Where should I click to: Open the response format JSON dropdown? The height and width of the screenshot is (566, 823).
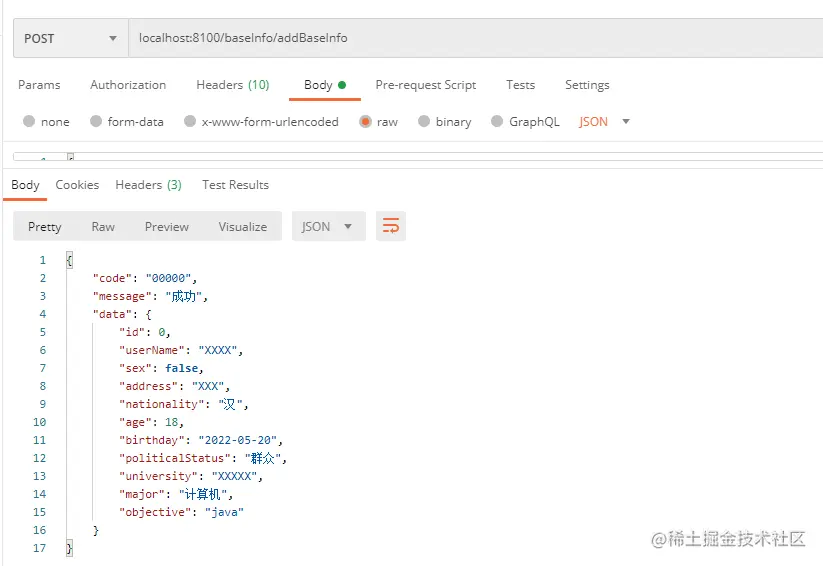(x=327, y=227)
